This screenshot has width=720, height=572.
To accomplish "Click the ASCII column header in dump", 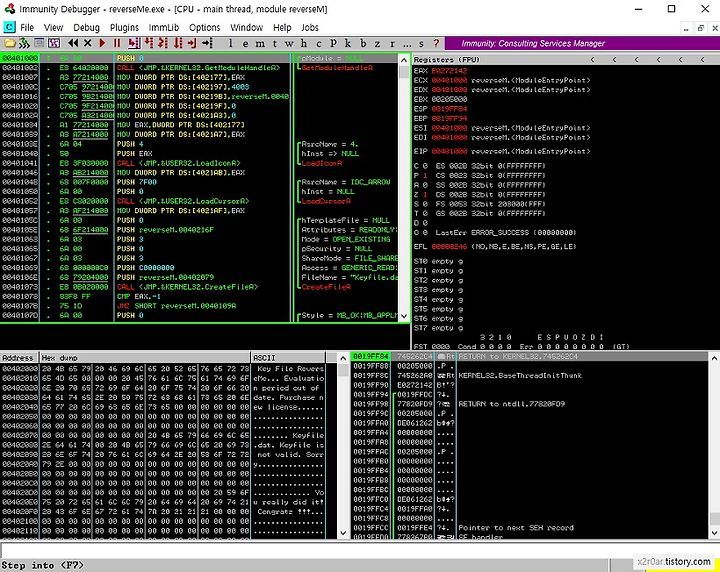I will [x=288, y=358].
